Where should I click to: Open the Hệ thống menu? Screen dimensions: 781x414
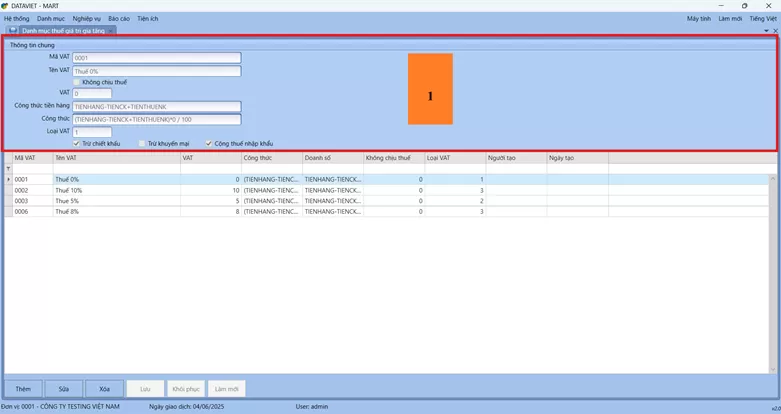[x=16, y=18]
